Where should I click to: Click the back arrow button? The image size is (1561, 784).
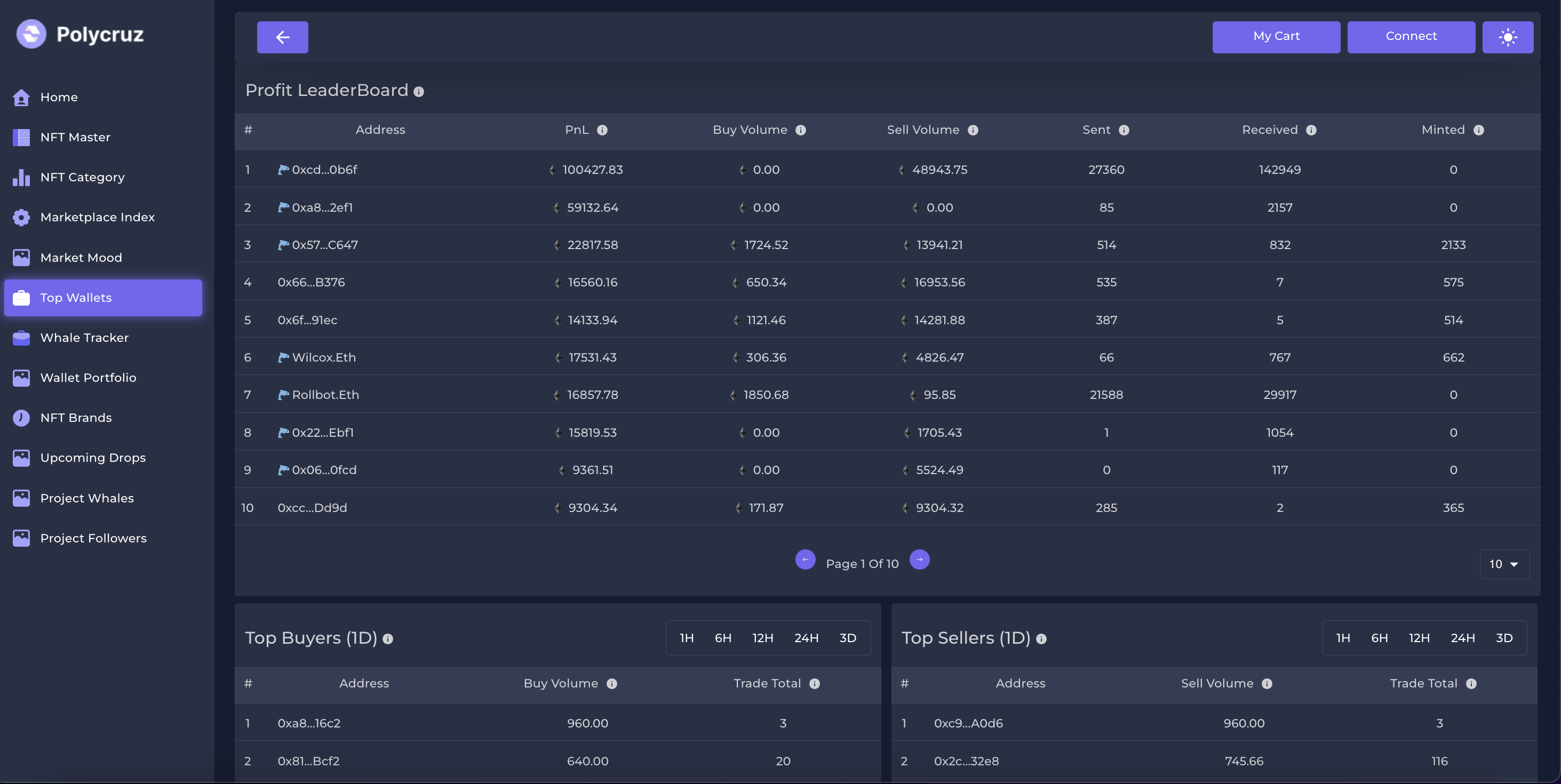[x=282, y=37]
